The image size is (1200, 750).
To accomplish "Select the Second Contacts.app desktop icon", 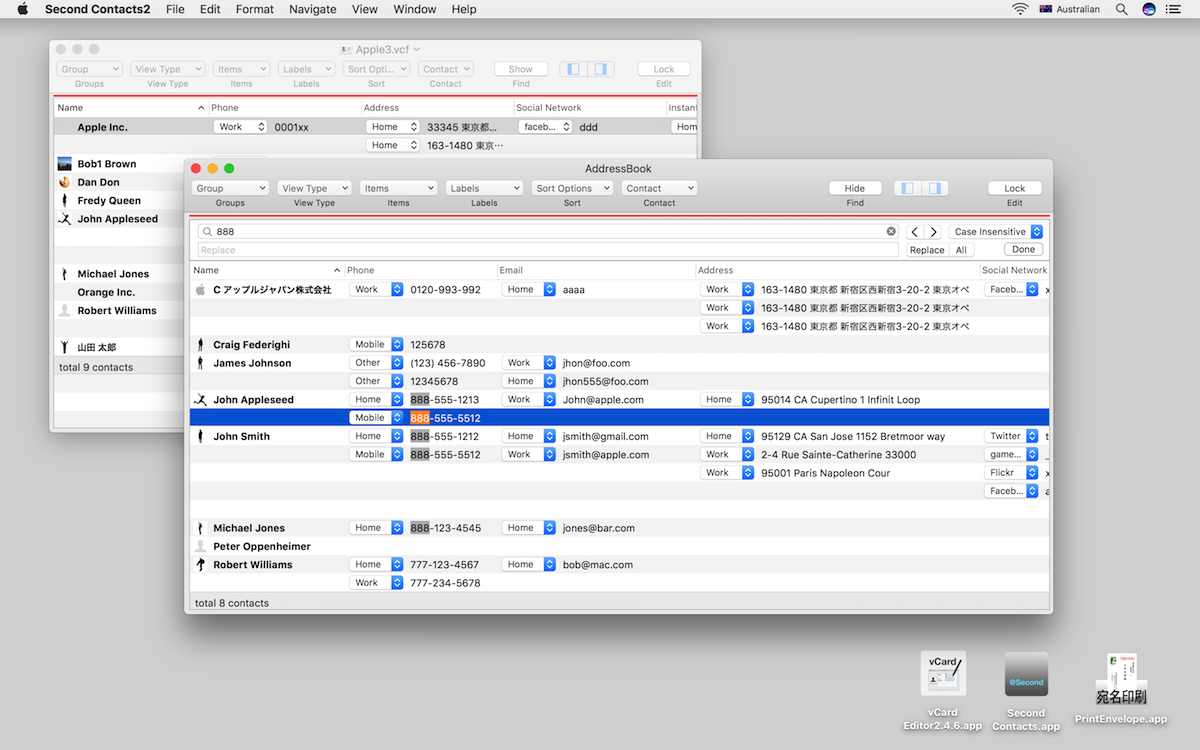I will [x=1026, y=674].
